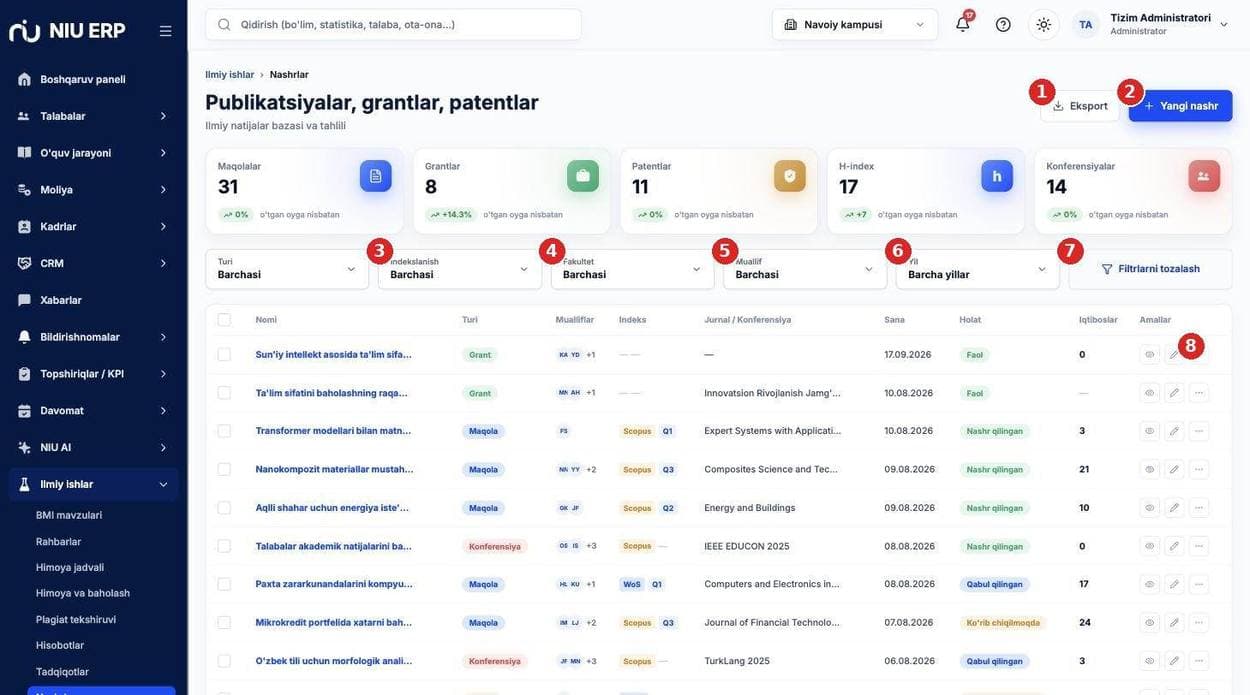Image resolution: width=1250 pixels, height=695 pixels.
Task: View the Paxta zararkunandalarini row eye icon
Action: pyautogui.click(x=1150, y=584)
